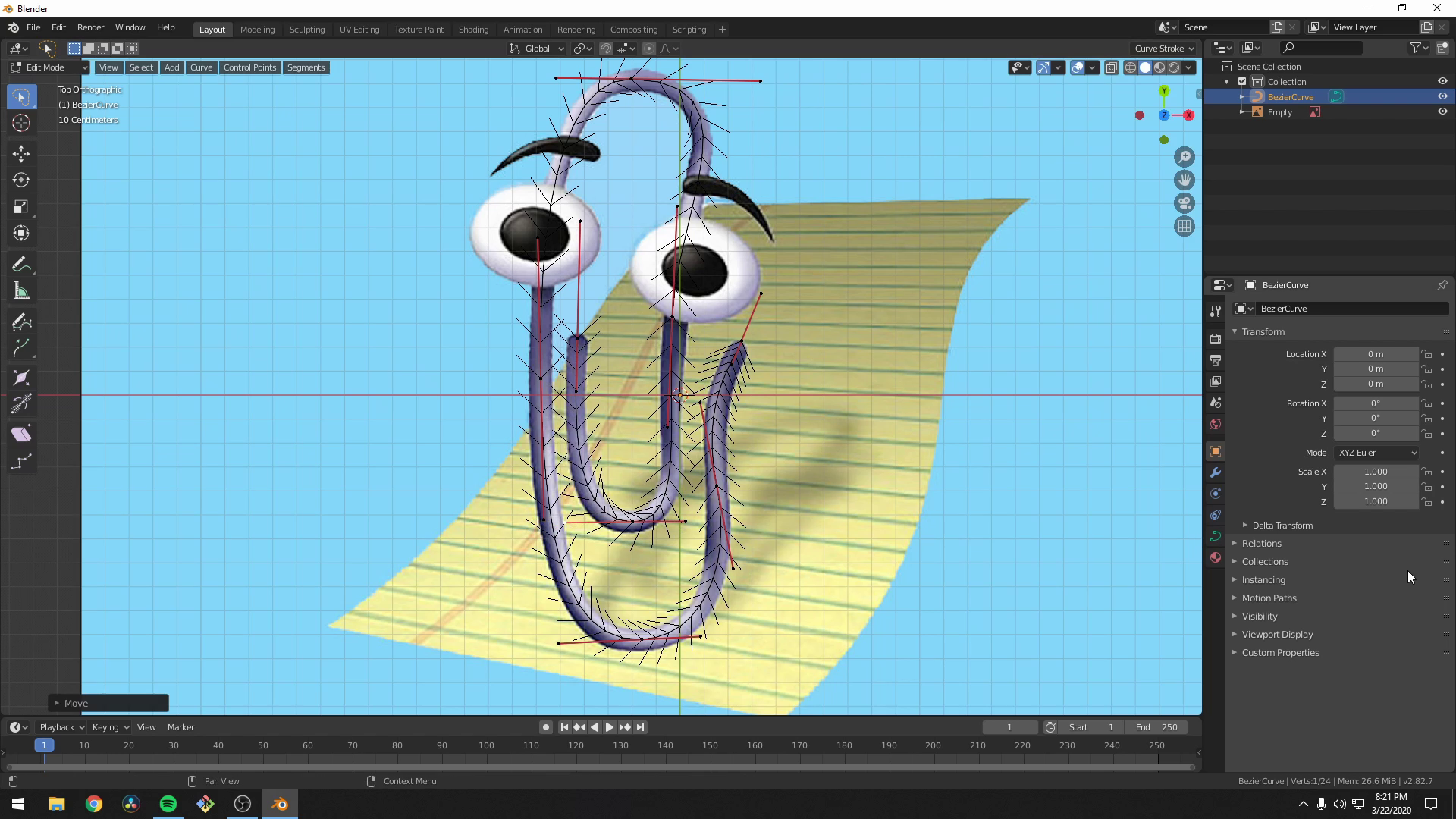Screen dimensions: 1456x819
Task: Select the Measure tool
Action: coord(21,291)
